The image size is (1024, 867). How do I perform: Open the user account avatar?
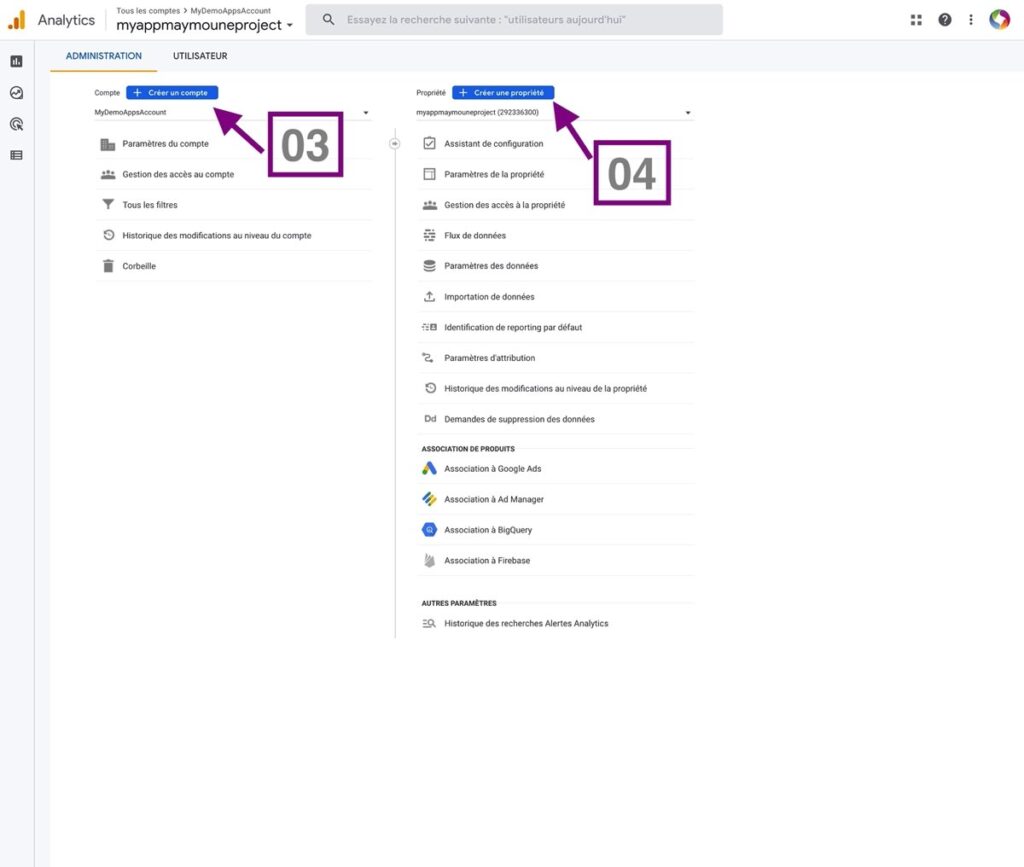pyautogui.click(x=1000, y=20)
